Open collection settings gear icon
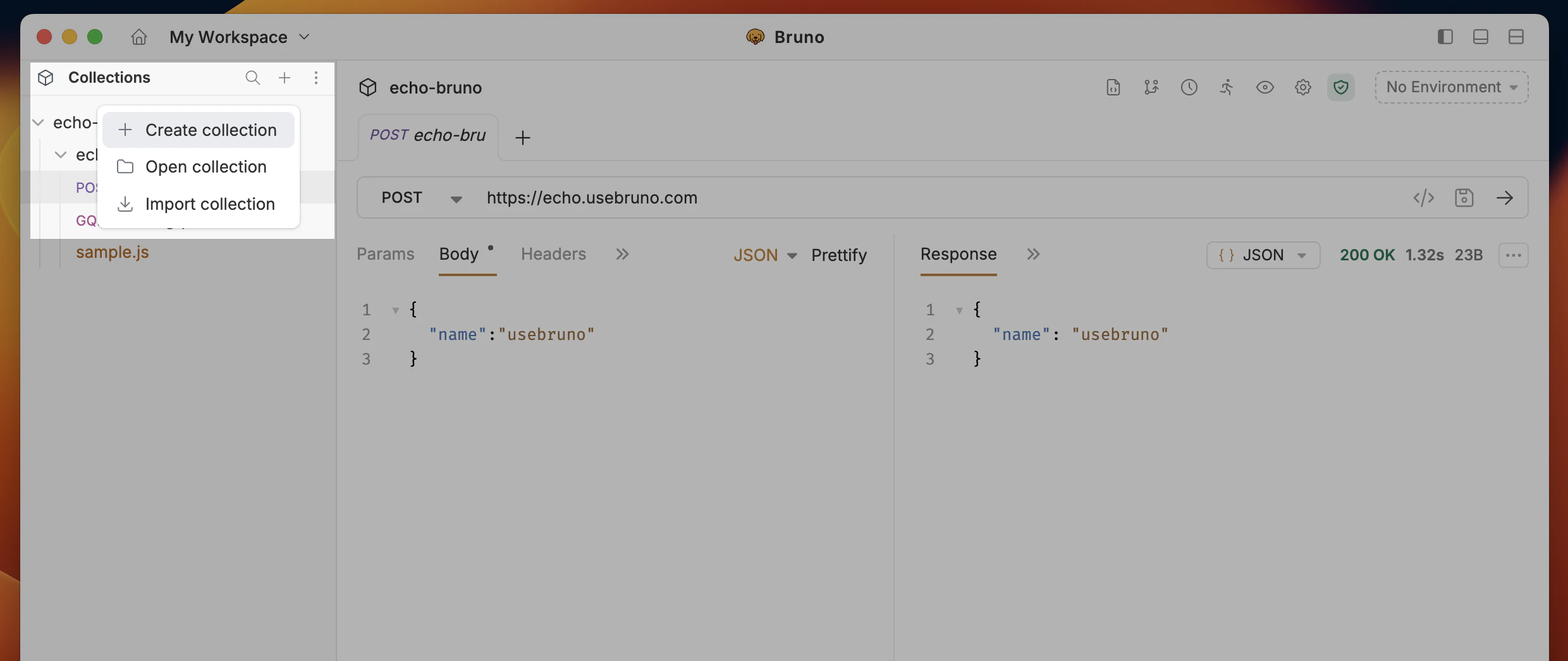 (x=1303, y=87)
